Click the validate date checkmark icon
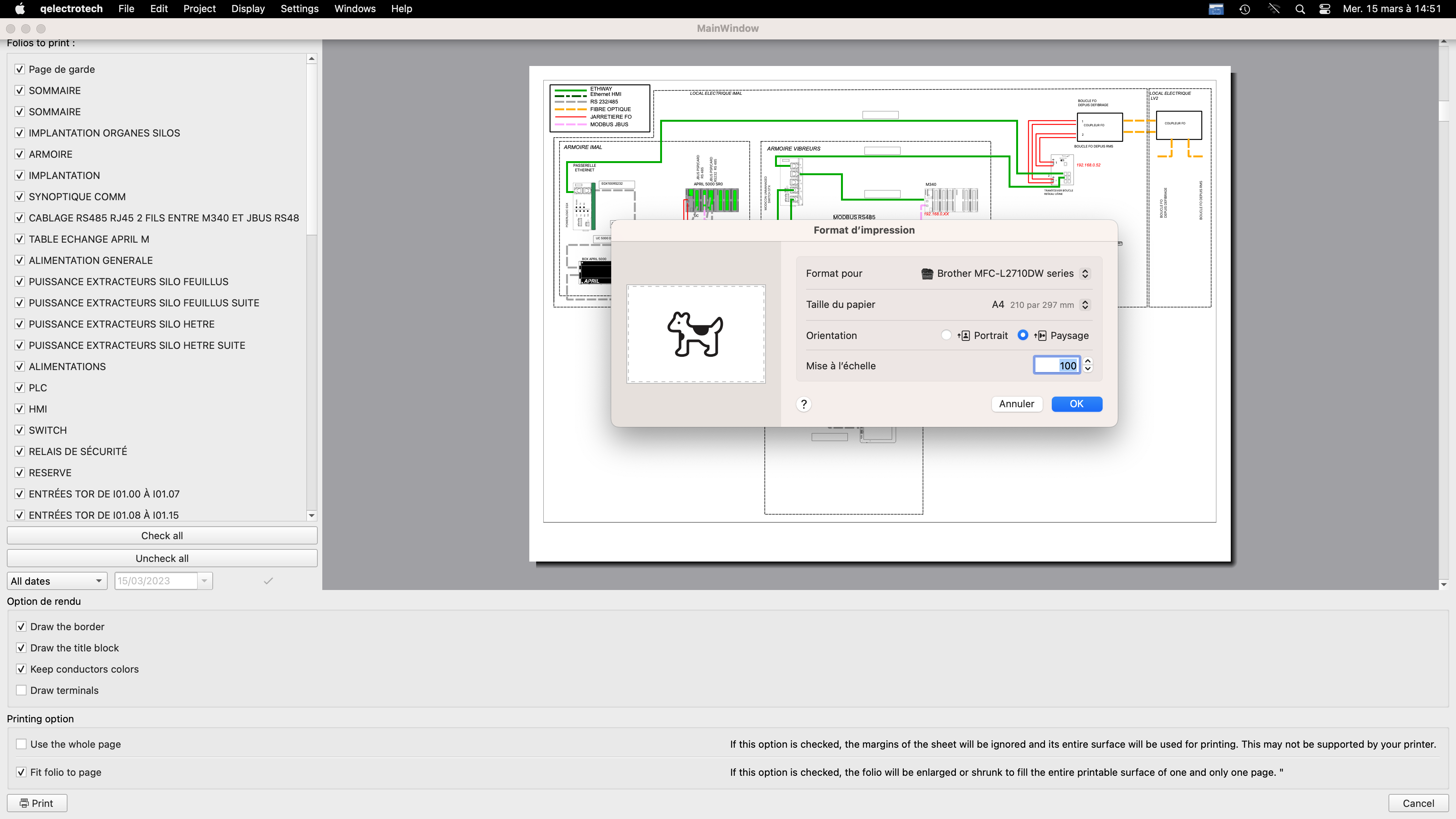Screen dimensions: 1456x819 click(268, 581)
